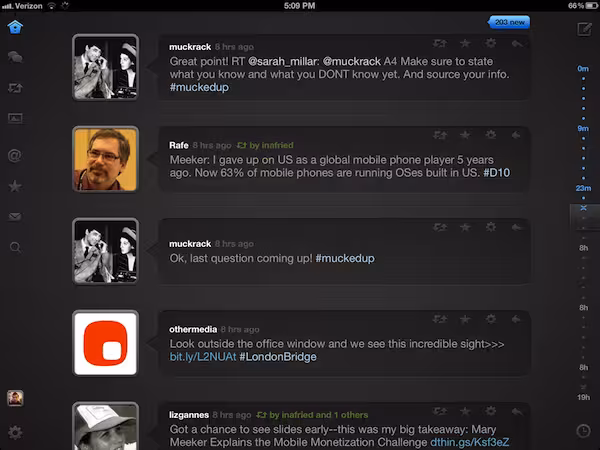Open the media photos tab in the sidebar
The width and height of the screenshot is (600, 450).
pyautogui.click(x=15, y=118)
